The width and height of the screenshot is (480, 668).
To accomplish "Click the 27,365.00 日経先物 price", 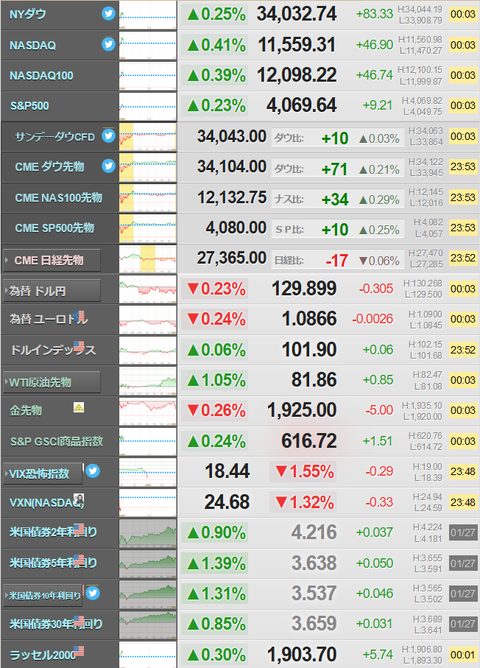I will (x=232, y=258).
